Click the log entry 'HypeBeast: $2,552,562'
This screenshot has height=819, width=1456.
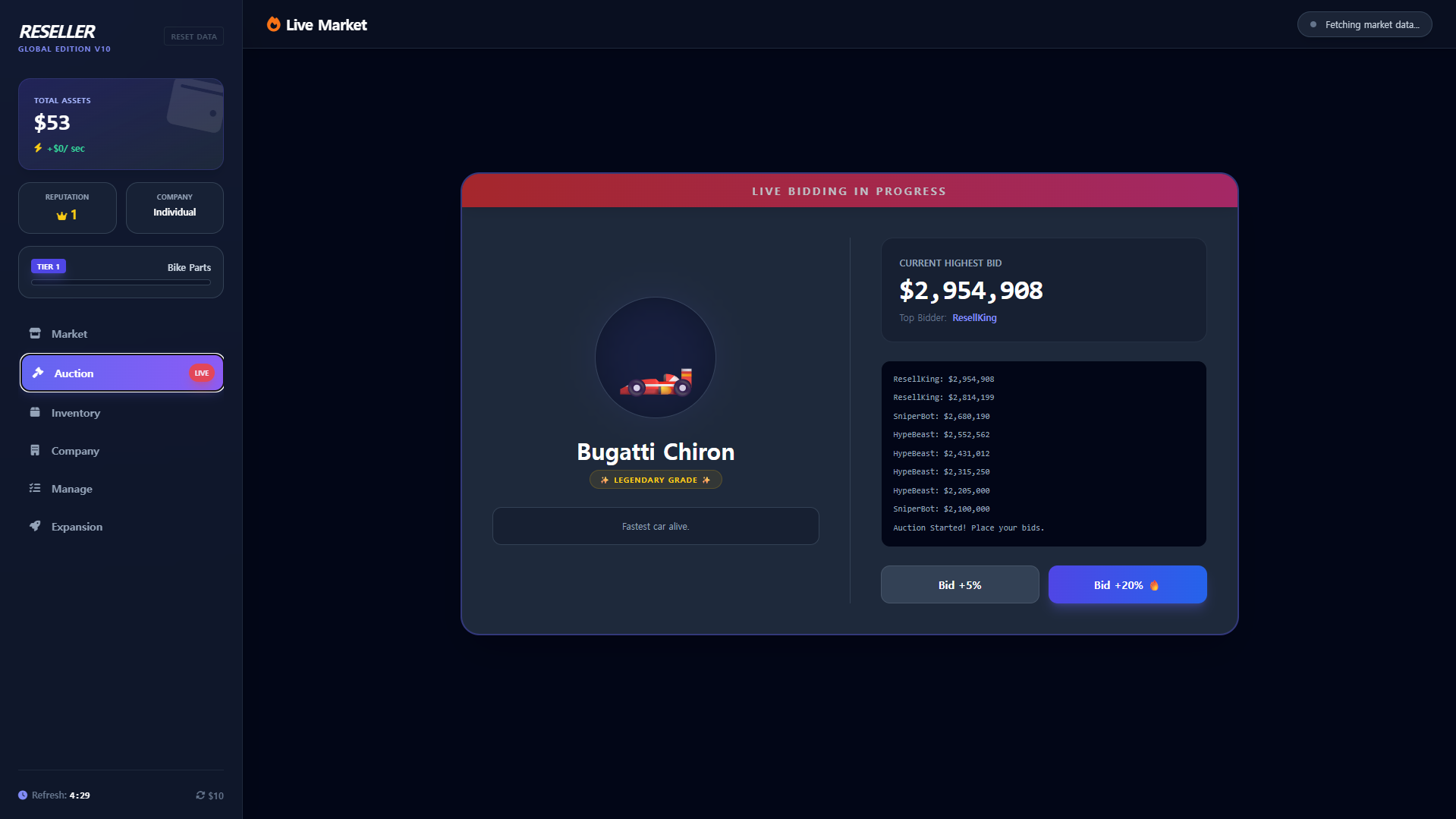[x=941, y=434]
